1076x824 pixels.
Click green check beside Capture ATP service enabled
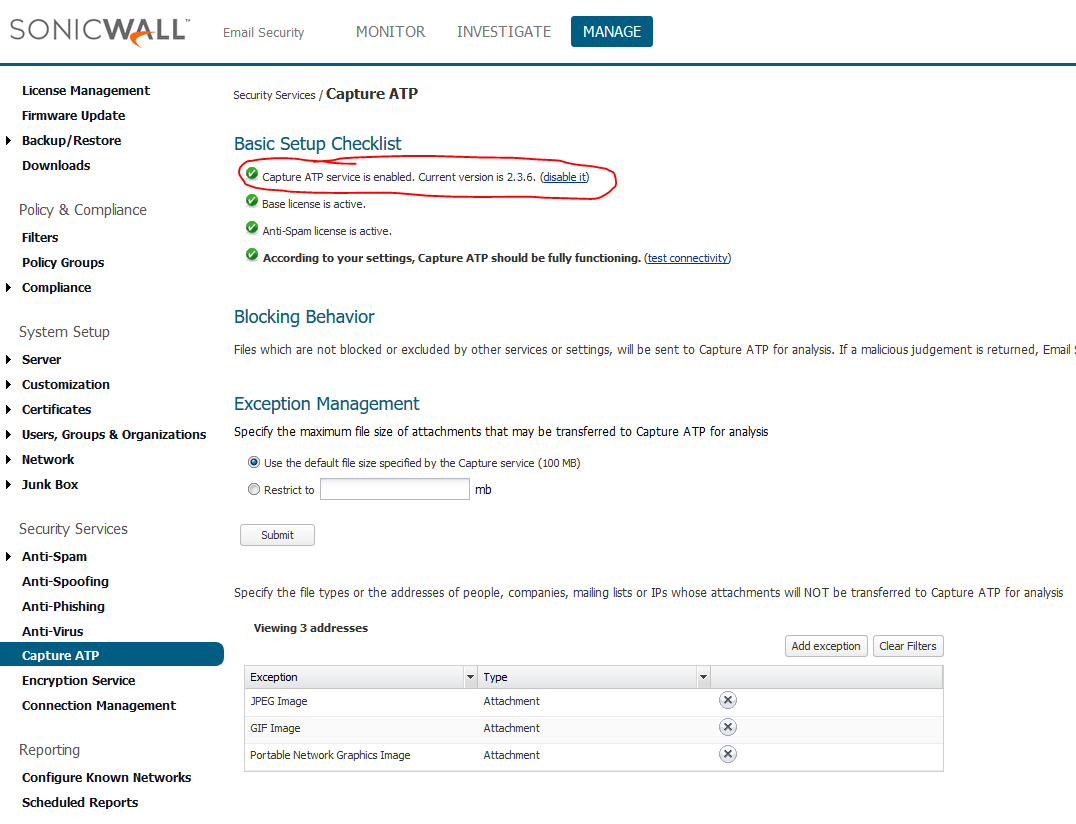pos(252,174)
